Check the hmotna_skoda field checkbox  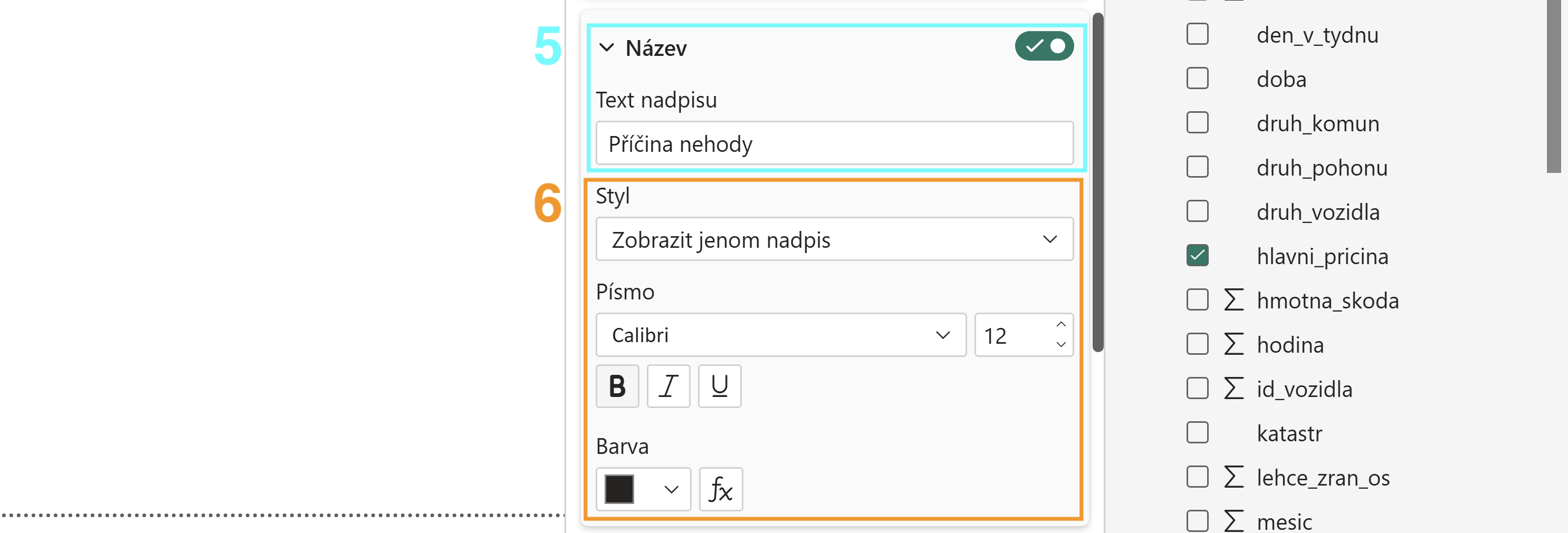point(1197,300)
